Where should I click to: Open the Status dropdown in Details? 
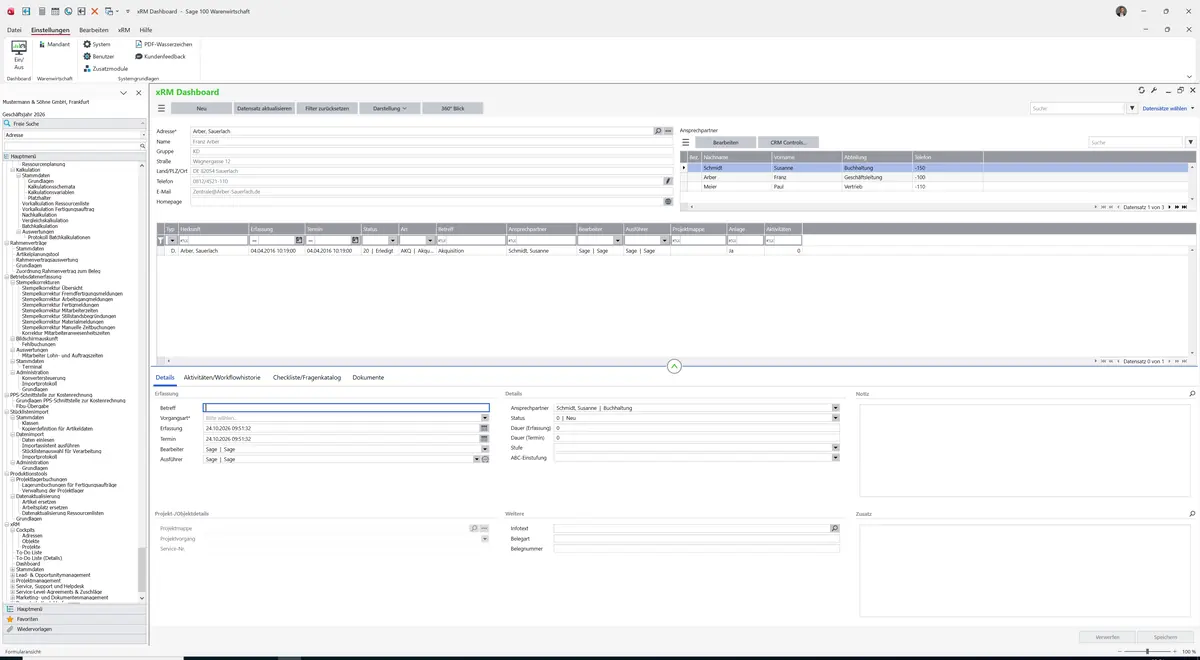pos(835,418)
